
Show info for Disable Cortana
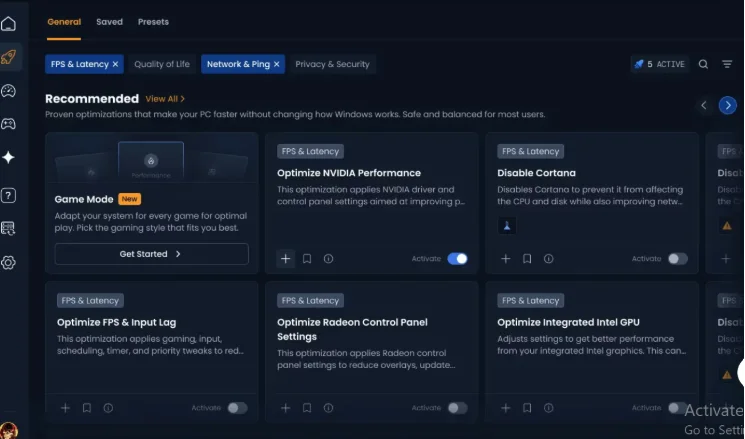click(x=548, y=259)
